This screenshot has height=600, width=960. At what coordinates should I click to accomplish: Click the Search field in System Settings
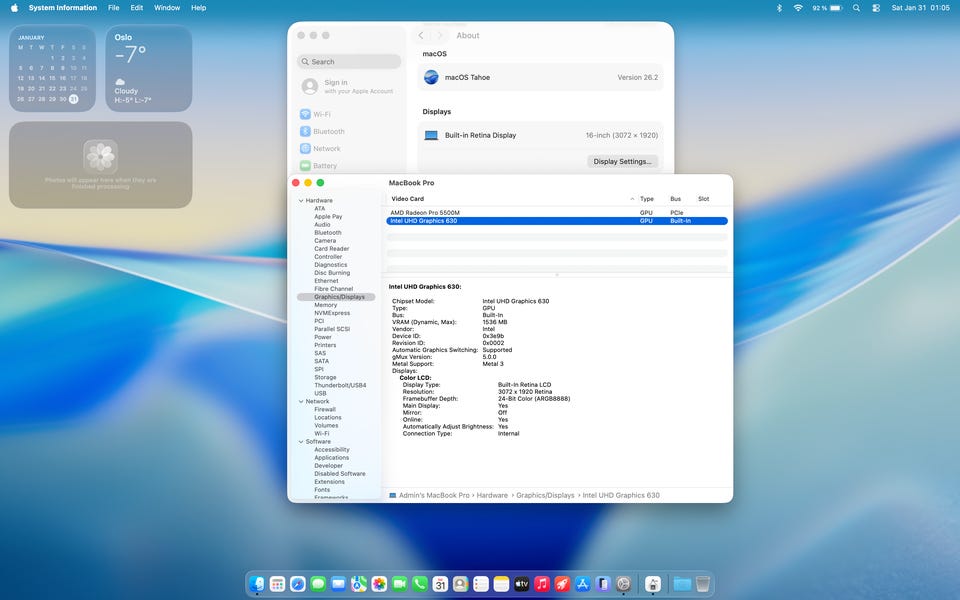click(350, 62)
